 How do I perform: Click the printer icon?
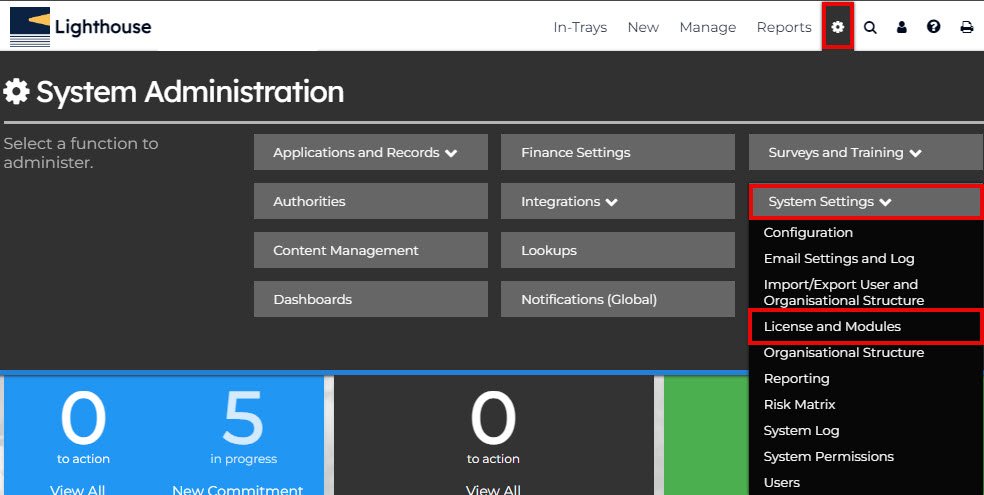(x=966, y=27)
